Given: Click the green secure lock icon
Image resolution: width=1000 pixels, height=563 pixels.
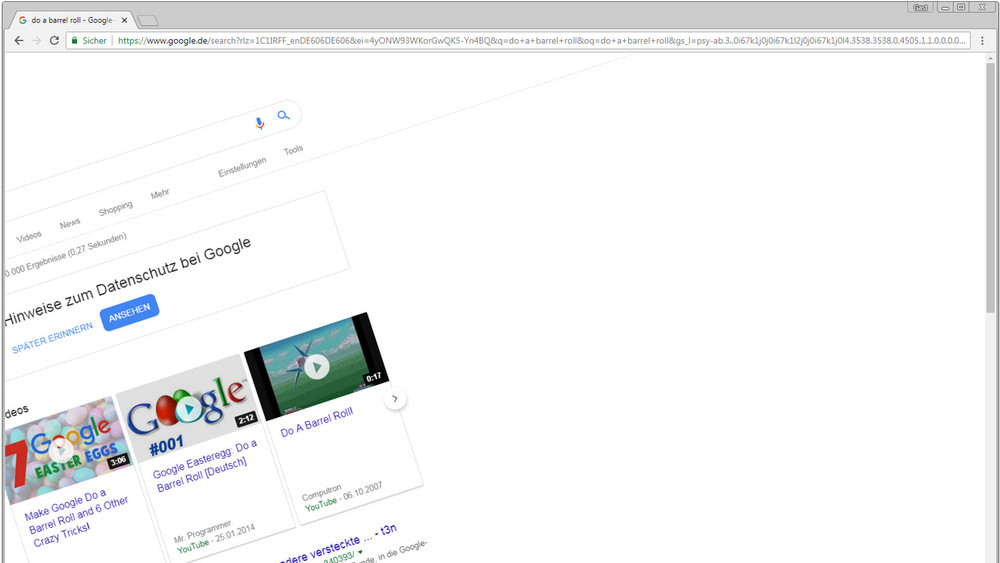Looking at the screenshot, I should tap(74, 41).
